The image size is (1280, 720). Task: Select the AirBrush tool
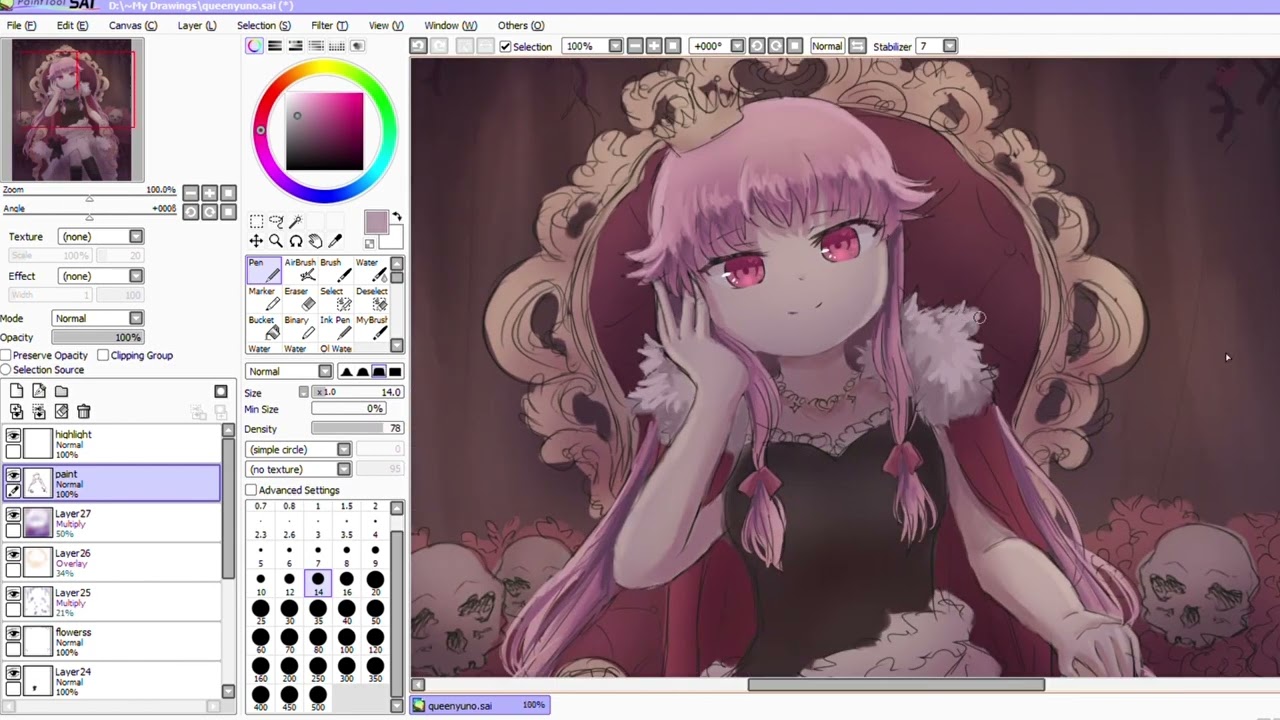(x=300, y=270)
